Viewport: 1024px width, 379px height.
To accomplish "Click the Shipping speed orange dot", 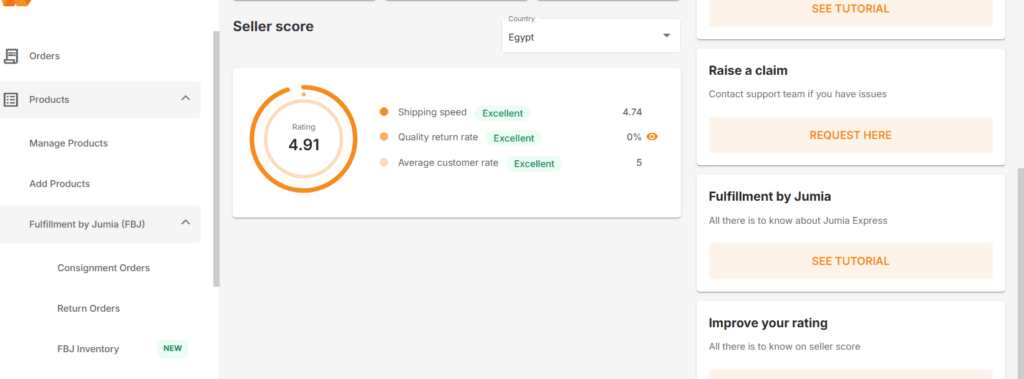I will [x=384, y=112].
